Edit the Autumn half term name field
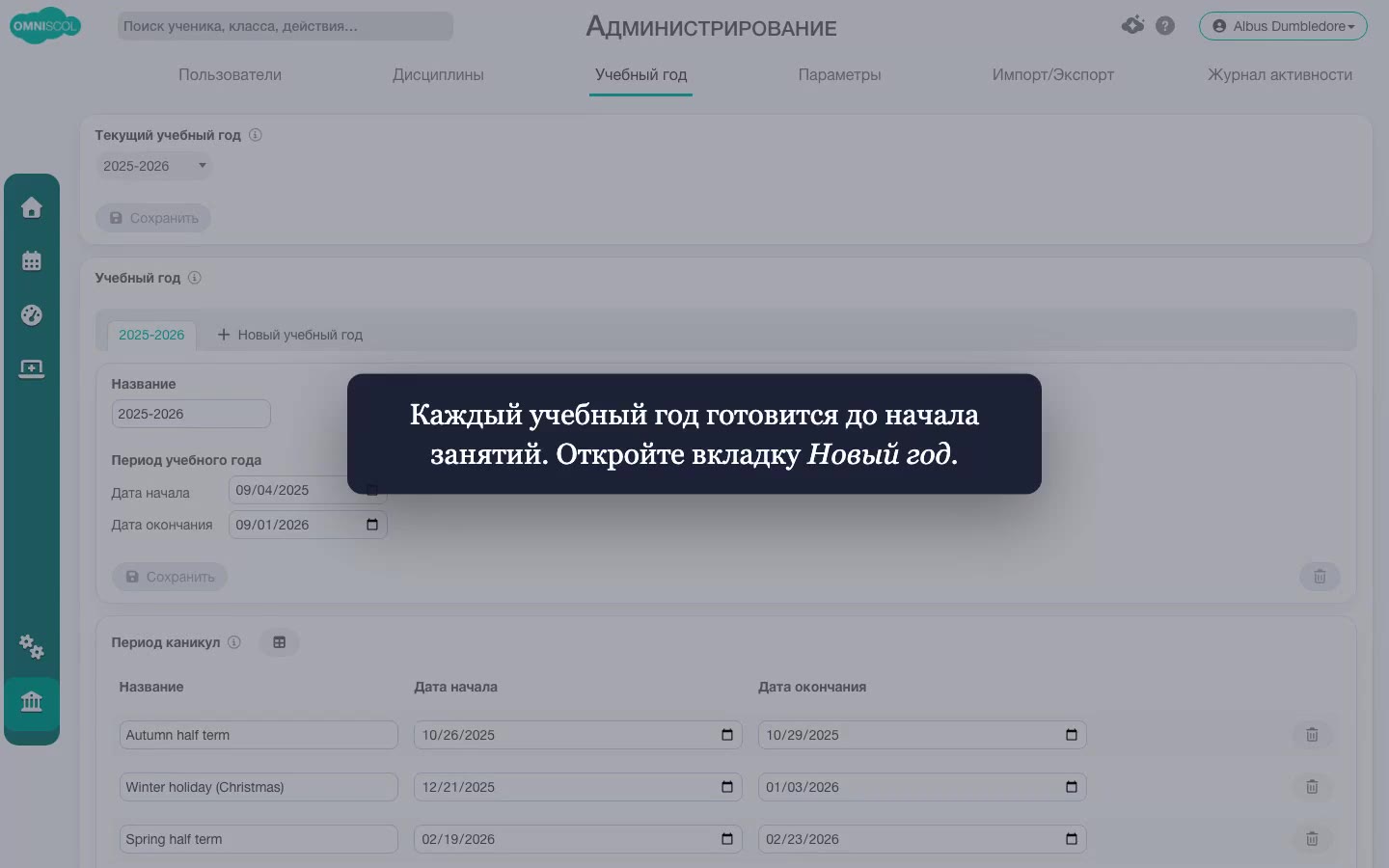Image resolution: width=1389 pixels, height=868 pixels. [x=259, y=735]
